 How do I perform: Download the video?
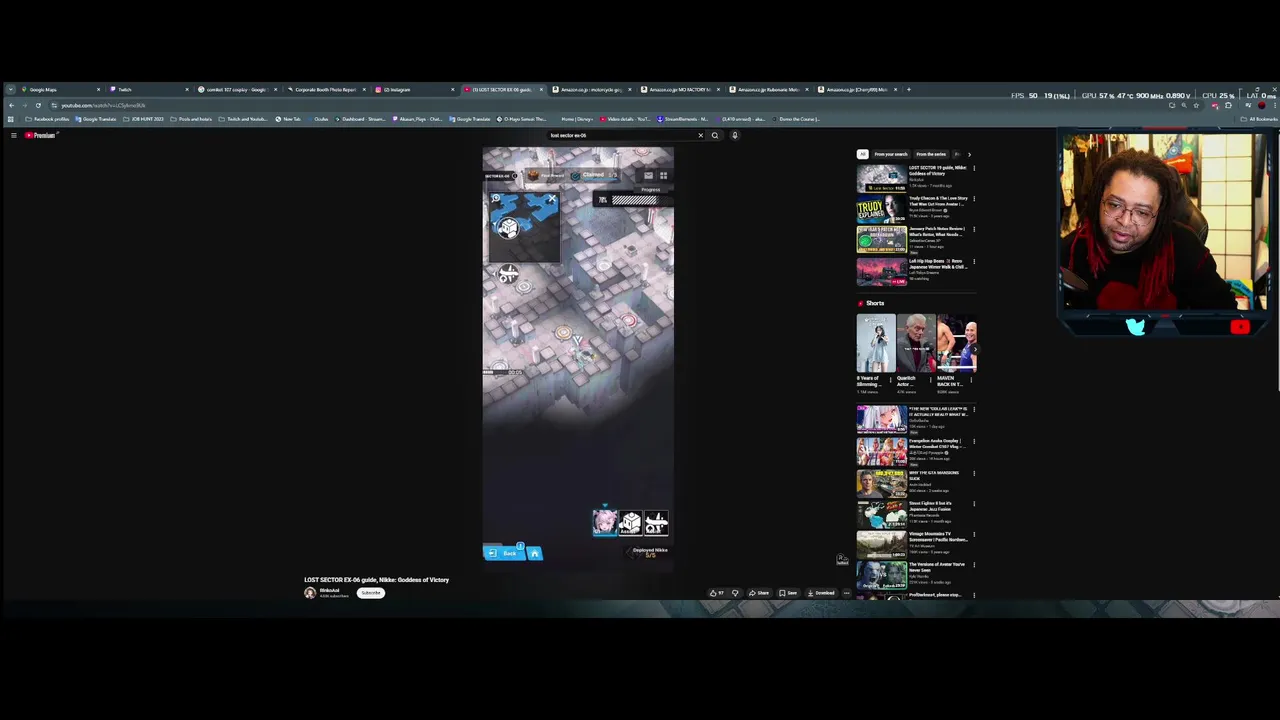821,593
